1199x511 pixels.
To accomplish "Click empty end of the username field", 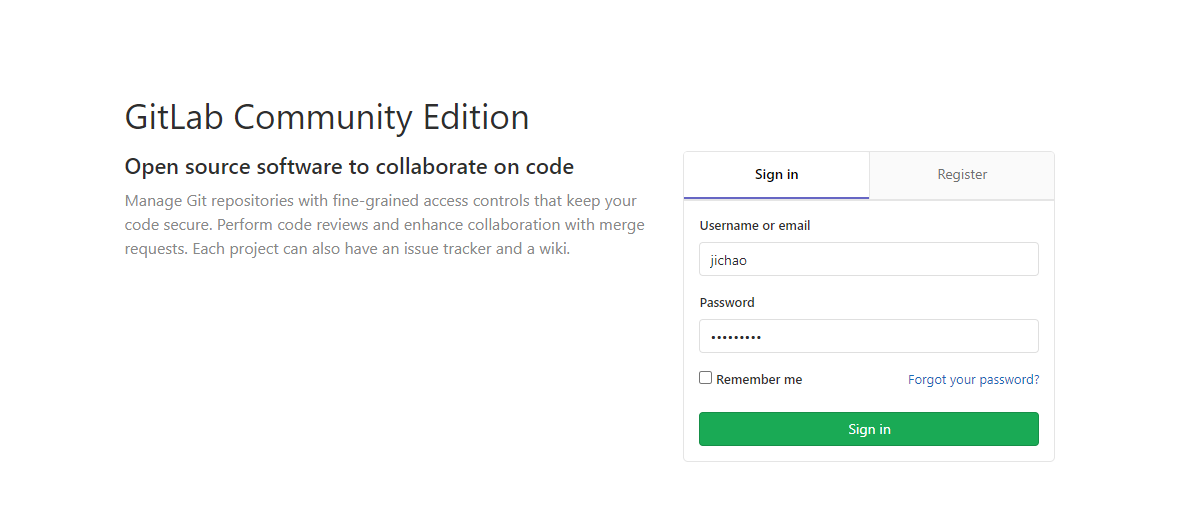I will pos(918,259).
